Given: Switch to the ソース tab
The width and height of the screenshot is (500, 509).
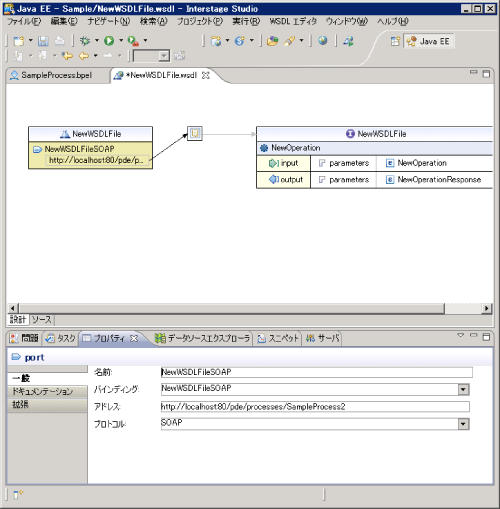Looking at the screenshot, I should (x=42, y=320).
